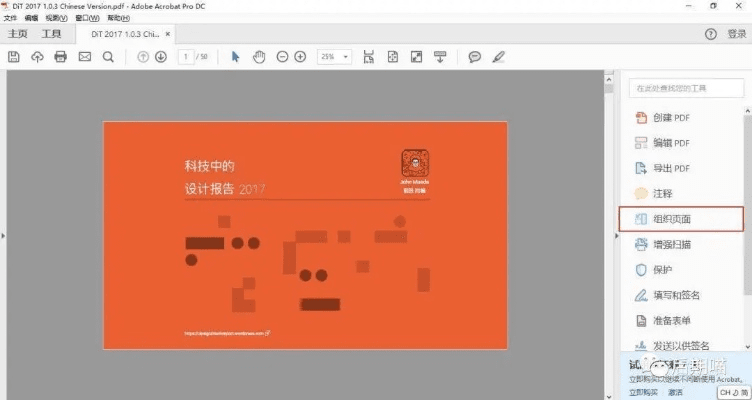Activate the hand pan tool
The width and height of the screenshot is (752, 400).
[x=259, y=57]
